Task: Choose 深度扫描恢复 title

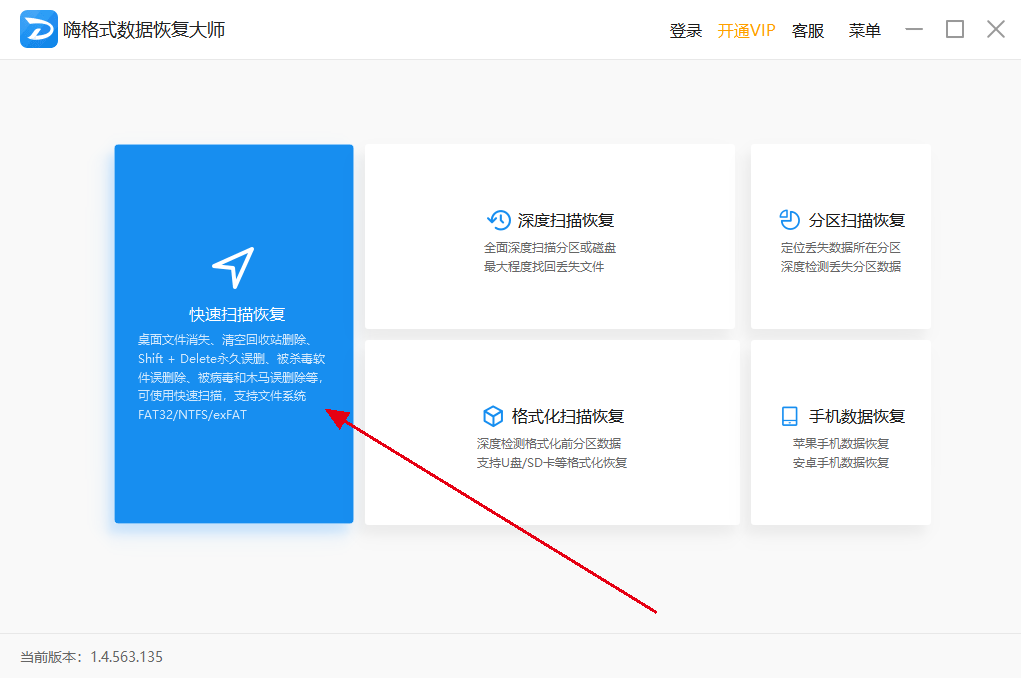Action: click(566, 221)
